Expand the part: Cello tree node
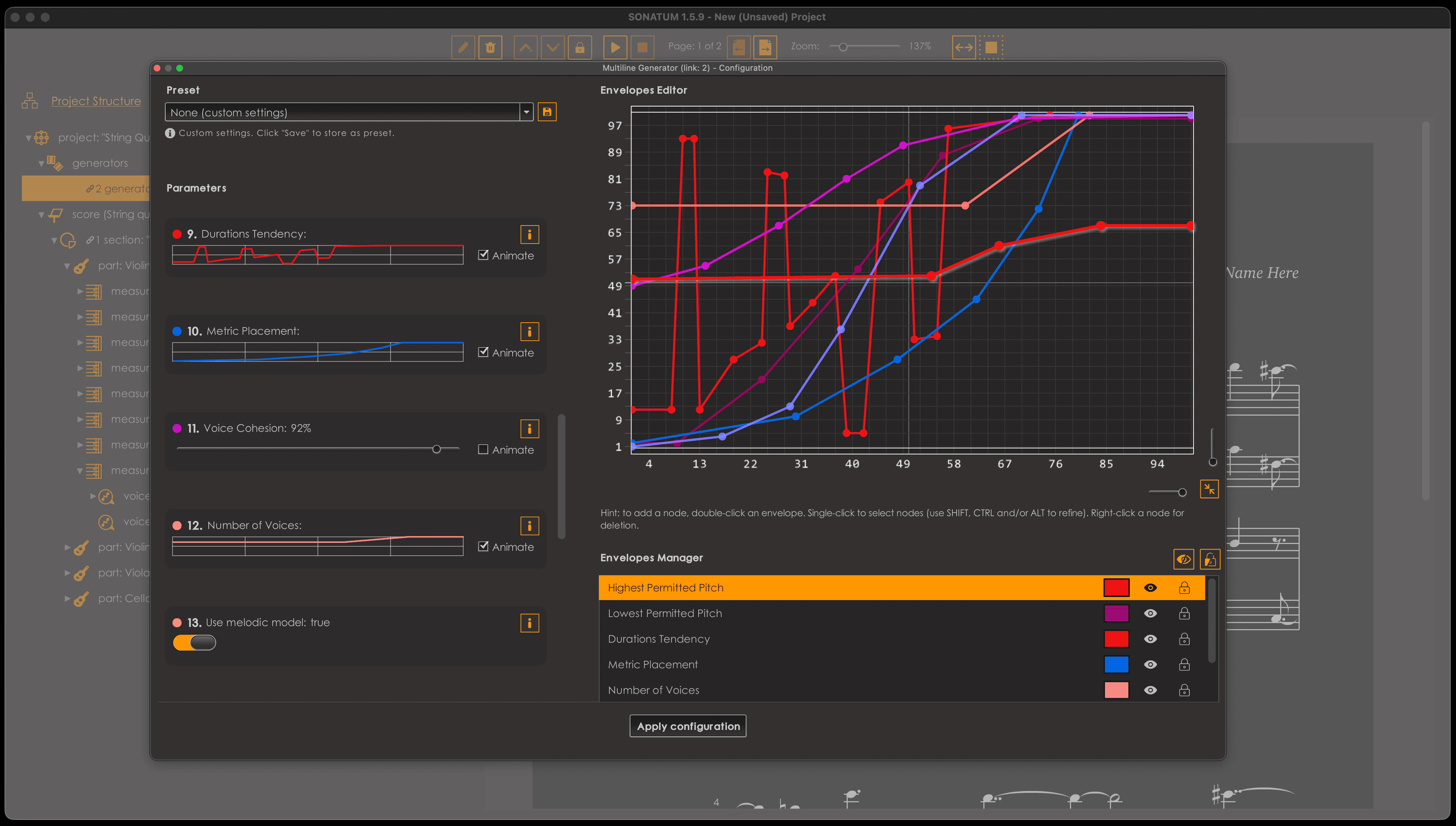The image size is (1456, 826). (x=67, y=599)
